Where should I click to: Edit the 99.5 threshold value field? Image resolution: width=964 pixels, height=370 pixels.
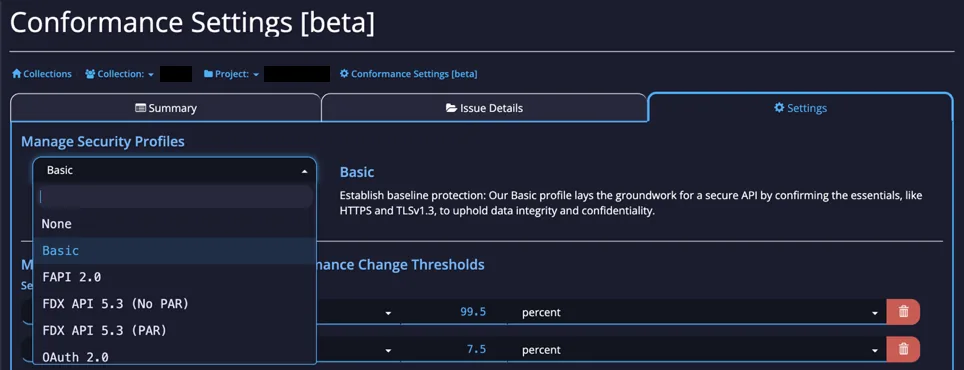tap(454, 312)
